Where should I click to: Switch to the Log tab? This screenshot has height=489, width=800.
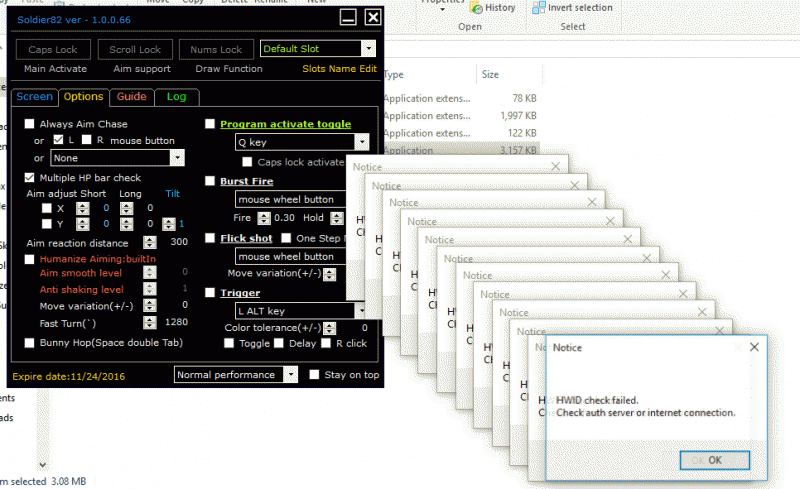177,96
